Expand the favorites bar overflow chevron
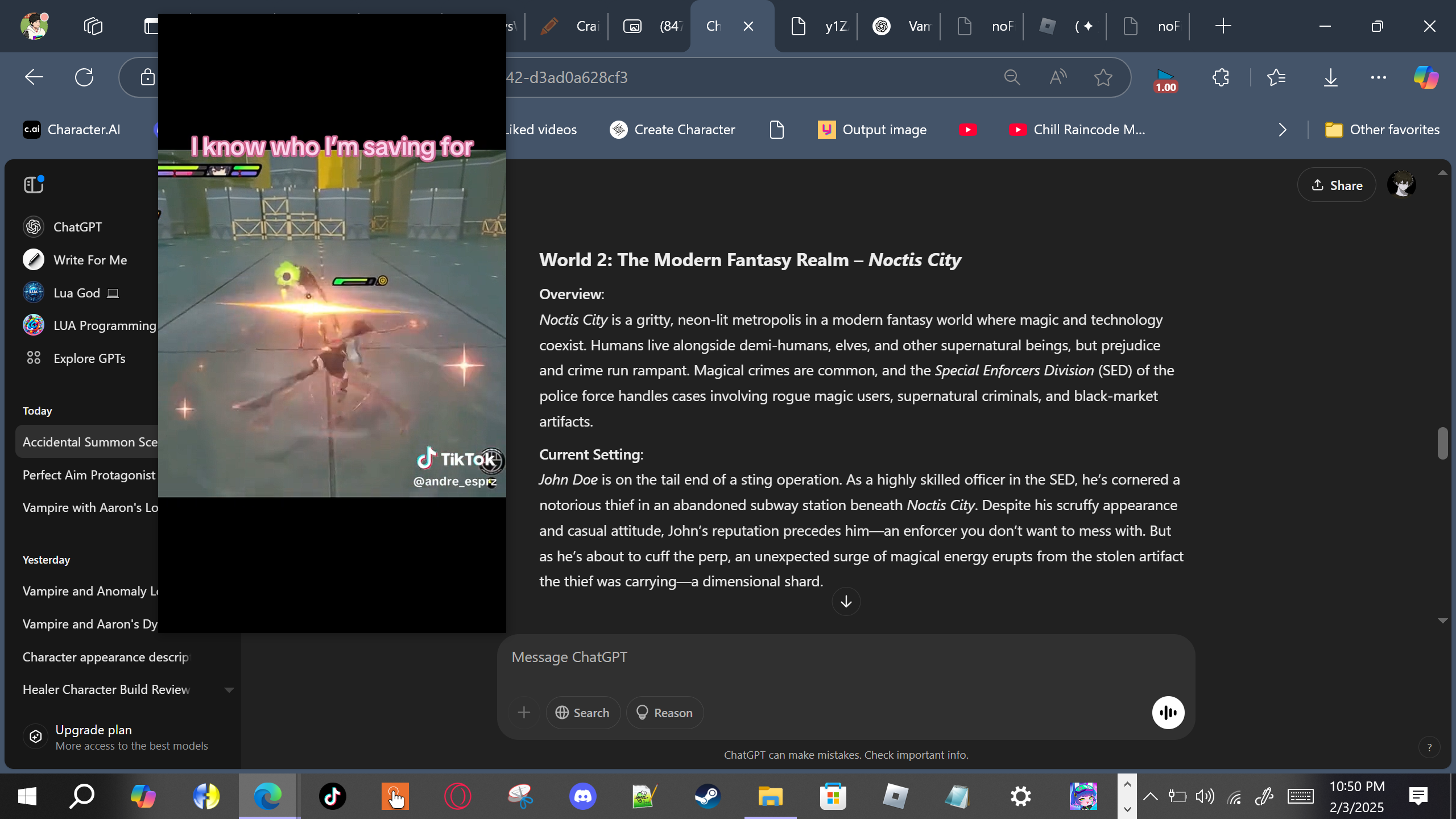Image resolution: width=1456 pixels, height=819 pixels. pyautogui.click(x=1282, y=130)
